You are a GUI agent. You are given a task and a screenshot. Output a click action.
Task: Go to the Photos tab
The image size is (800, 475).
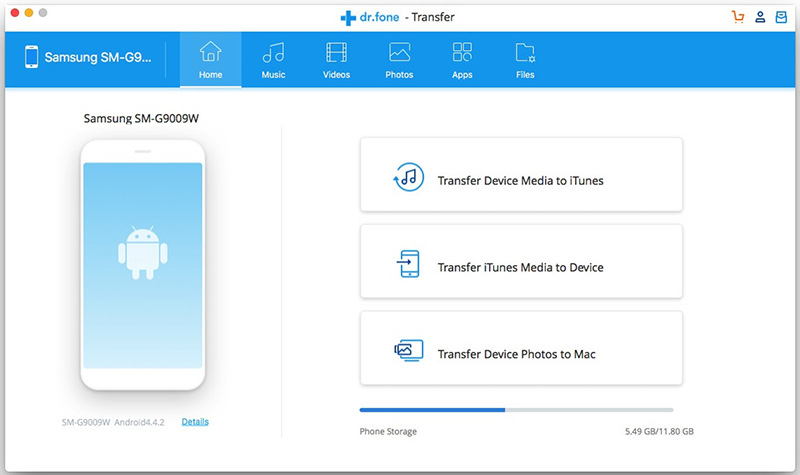point(399,60)
